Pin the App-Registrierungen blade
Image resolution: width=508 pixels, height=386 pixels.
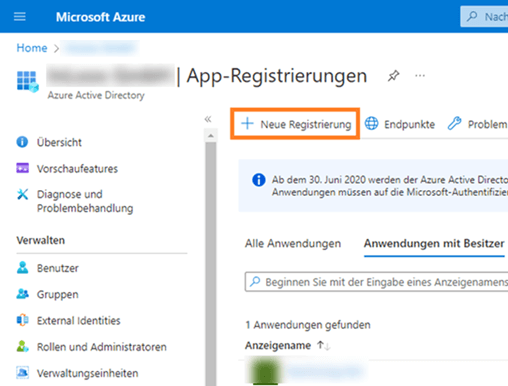(393, 76)
